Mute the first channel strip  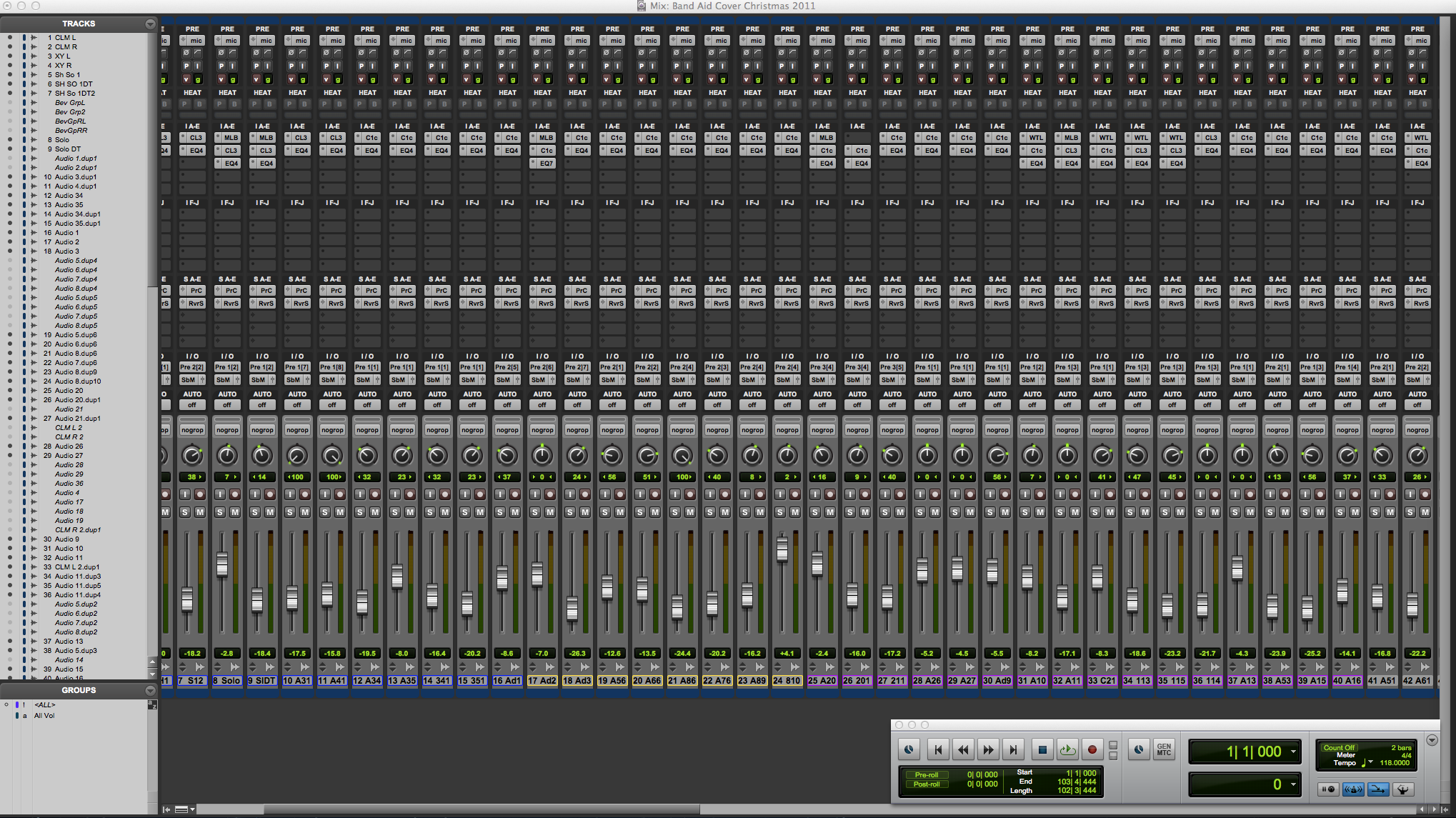(199, 512)
